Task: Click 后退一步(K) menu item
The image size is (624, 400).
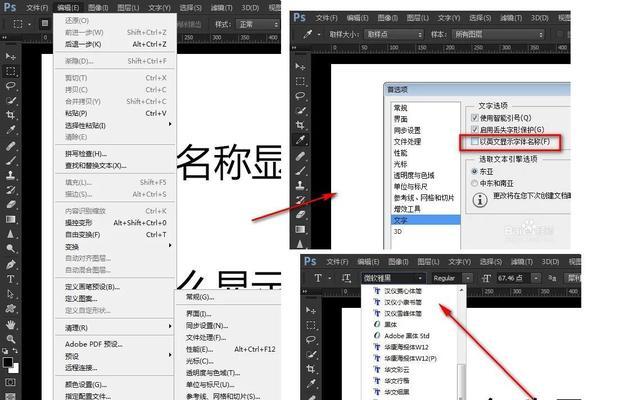Action: point(115,44)
